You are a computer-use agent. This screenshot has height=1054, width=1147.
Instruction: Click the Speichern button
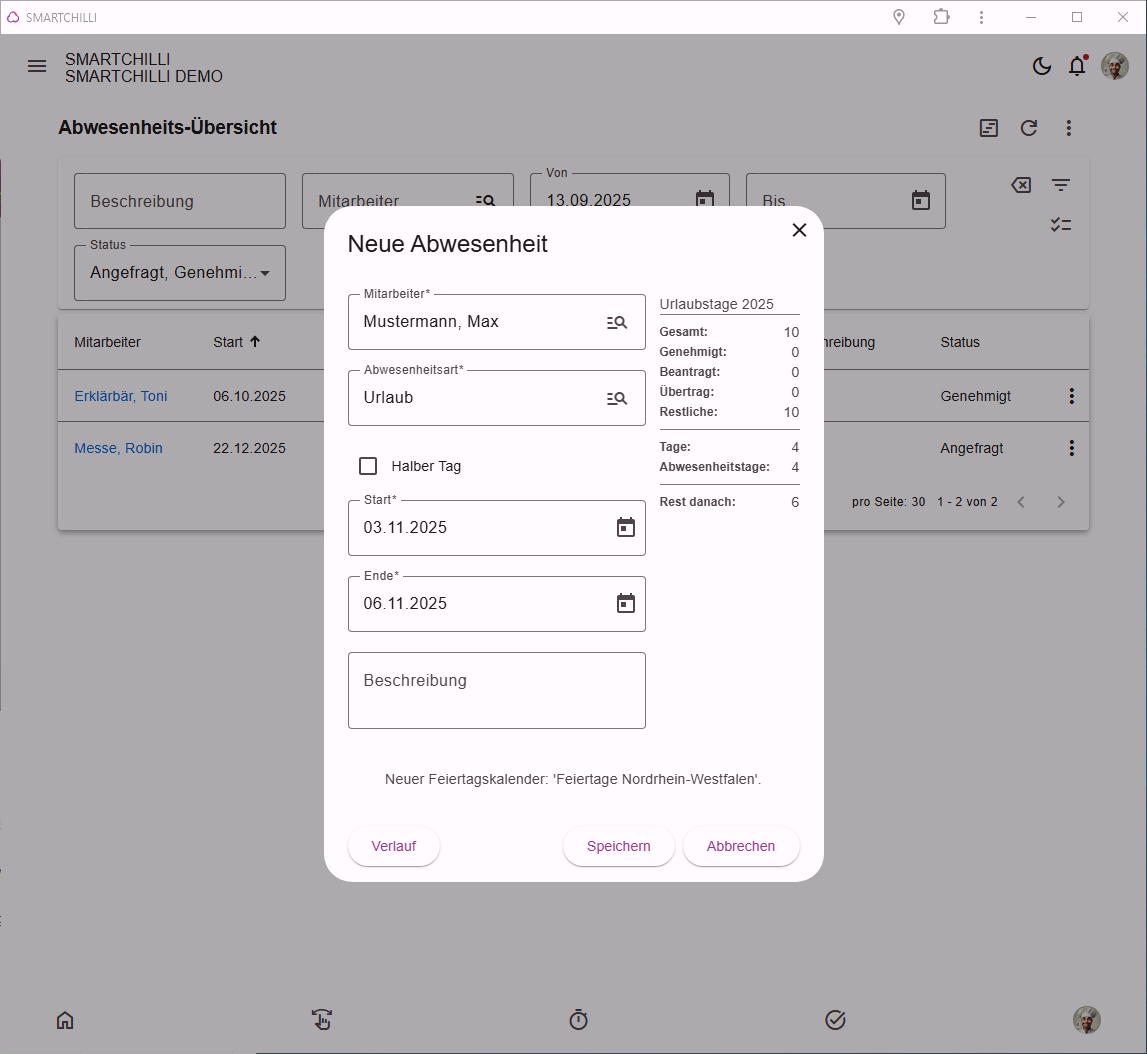[618, 846]
